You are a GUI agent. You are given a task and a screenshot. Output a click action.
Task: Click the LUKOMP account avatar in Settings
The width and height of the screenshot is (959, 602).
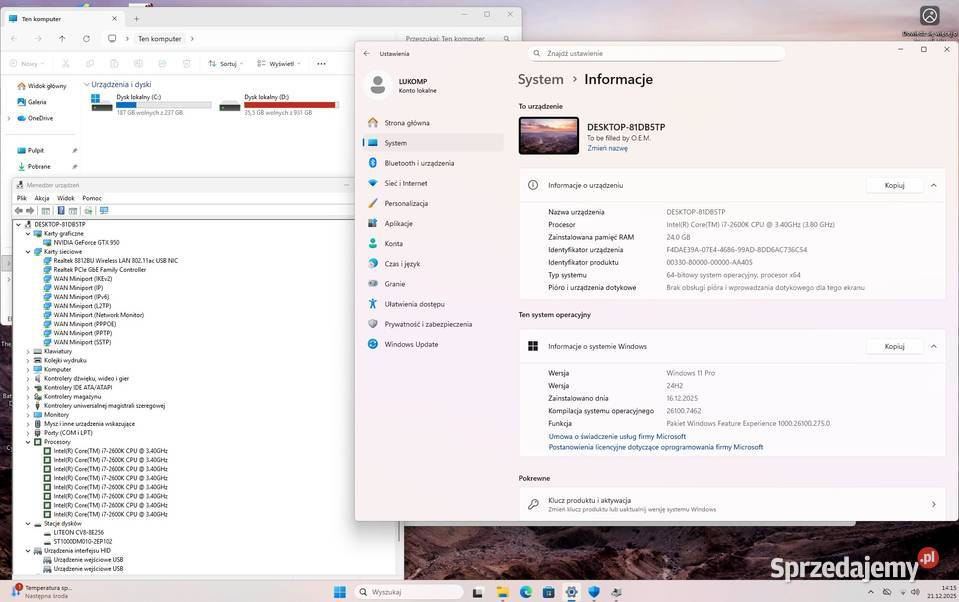tap(378, 85)
